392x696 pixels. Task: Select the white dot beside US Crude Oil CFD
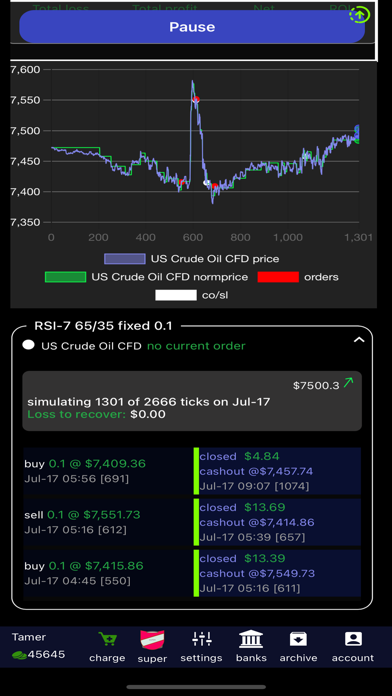point(28,345)
